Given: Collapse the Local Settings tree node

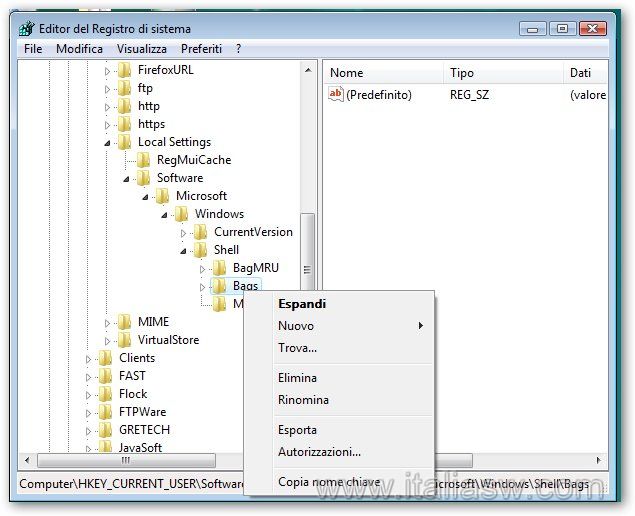Looking at the screenshot, I should (x=108, y=143).
